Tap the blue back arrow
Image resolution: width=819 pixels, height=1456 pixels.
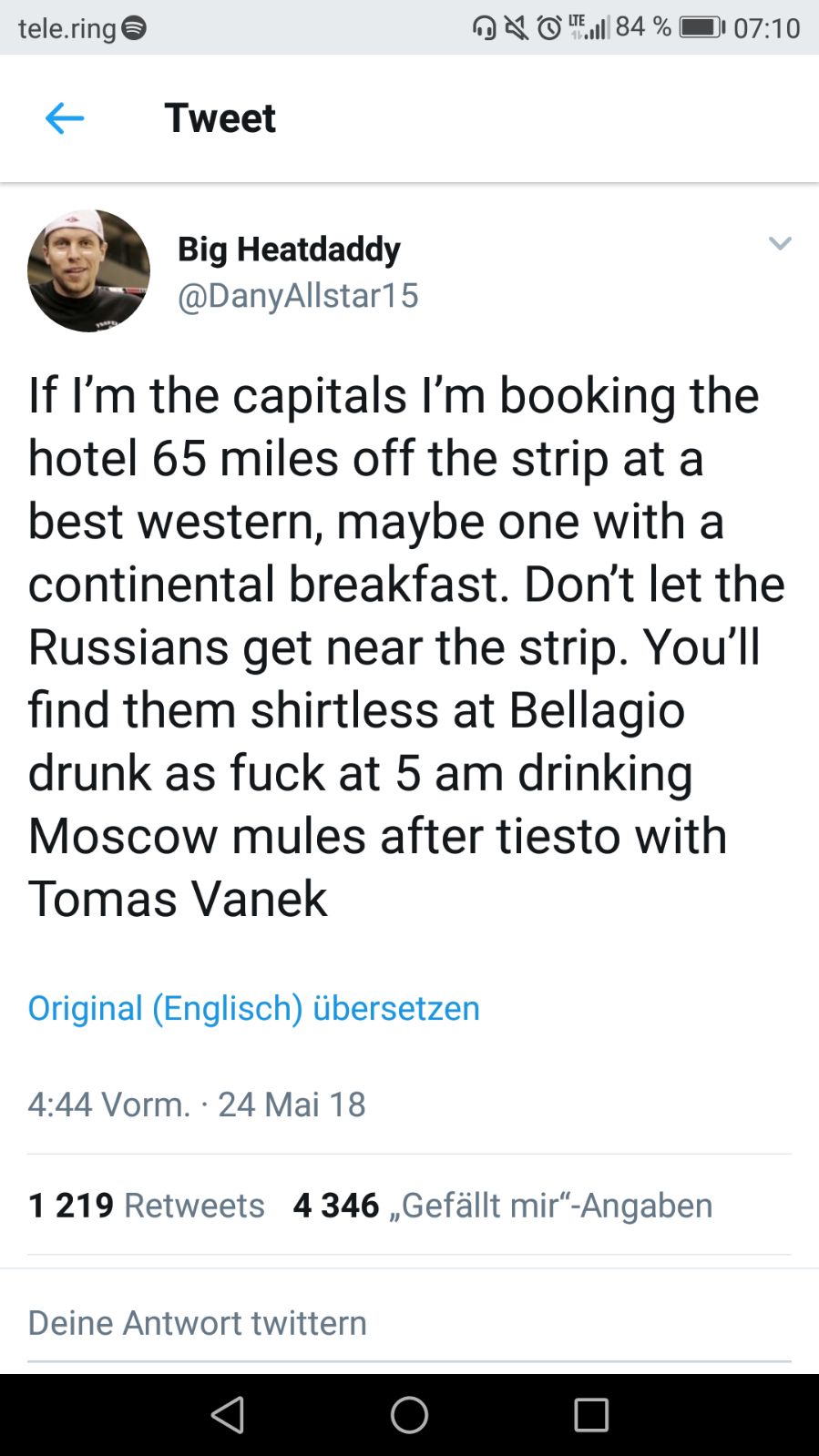pos(65,118)
